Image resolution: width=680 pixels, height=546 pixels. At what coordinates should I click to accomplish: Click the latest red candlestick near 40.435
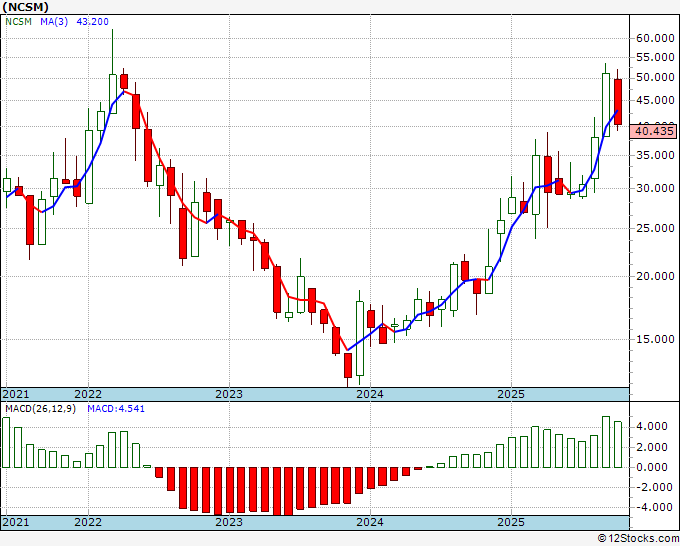(618, 102)
